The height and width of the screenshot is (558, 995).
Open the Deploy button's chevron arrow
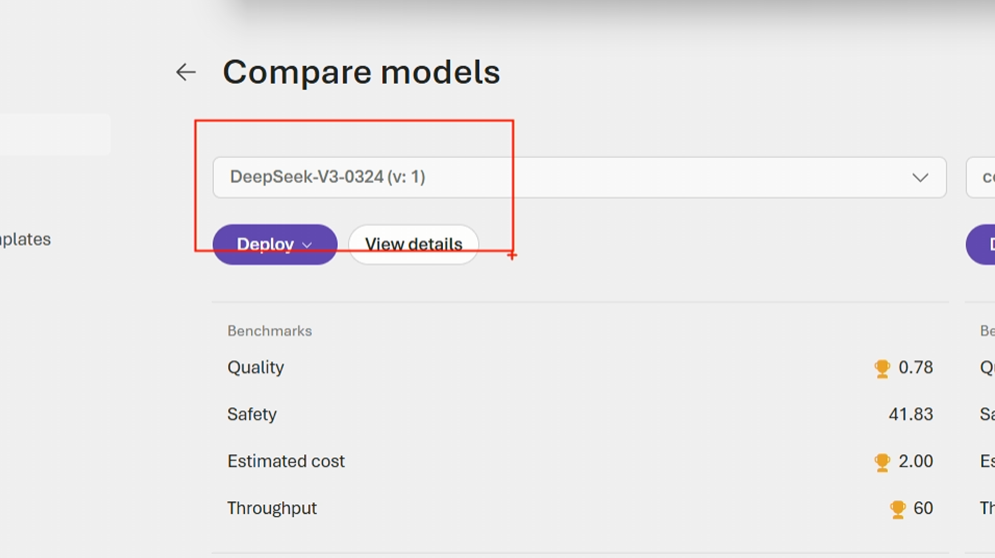307,245
